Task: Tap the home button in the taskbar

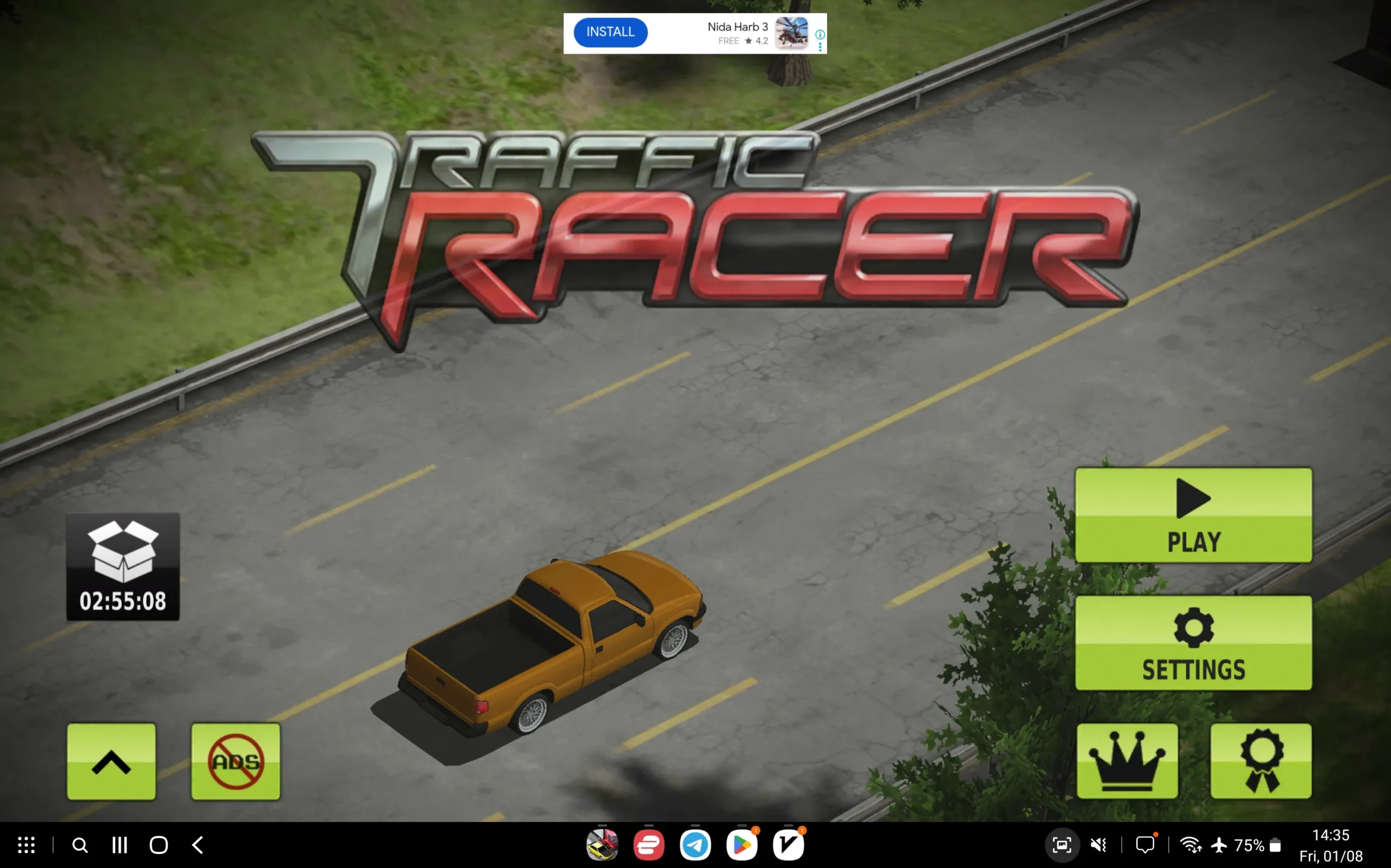Action: pos(159,845)
